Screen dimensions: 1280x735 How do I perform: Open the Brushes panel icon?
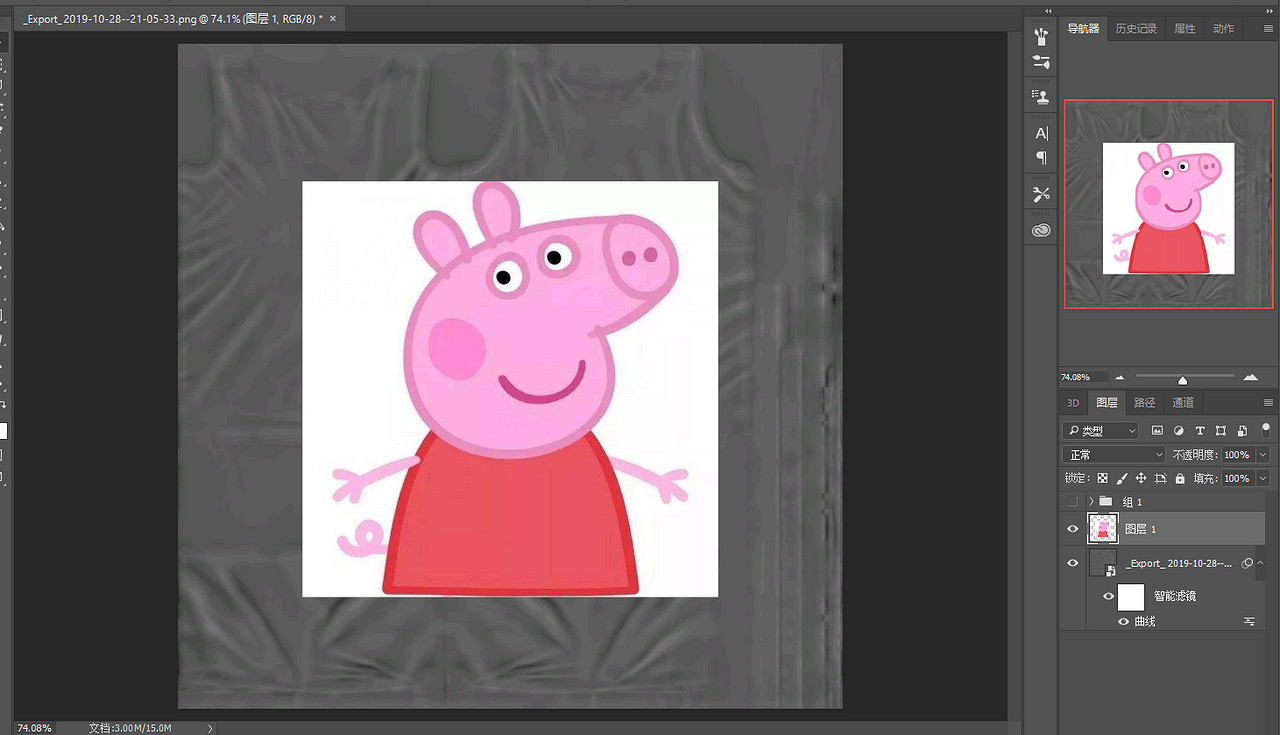click(x=1041, y=37)
